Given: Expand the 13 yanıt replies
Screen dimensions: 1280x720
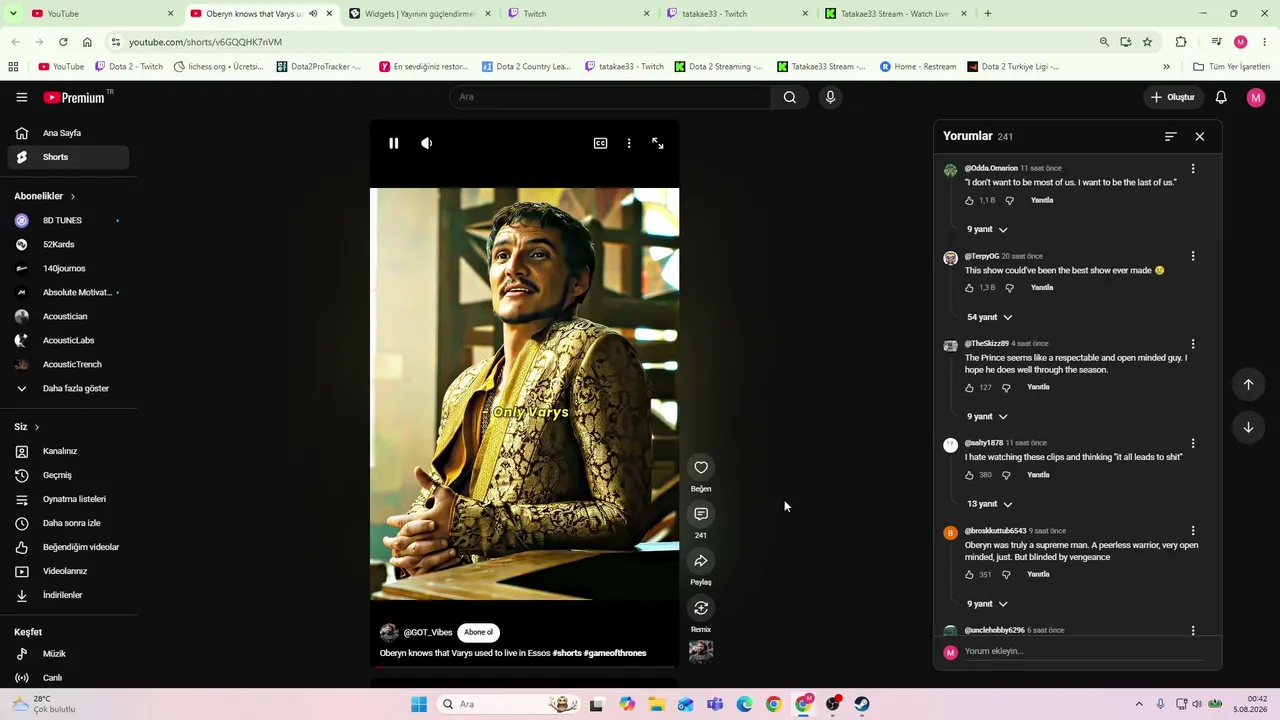Looking at the screenshot, I should pos(990,504).
